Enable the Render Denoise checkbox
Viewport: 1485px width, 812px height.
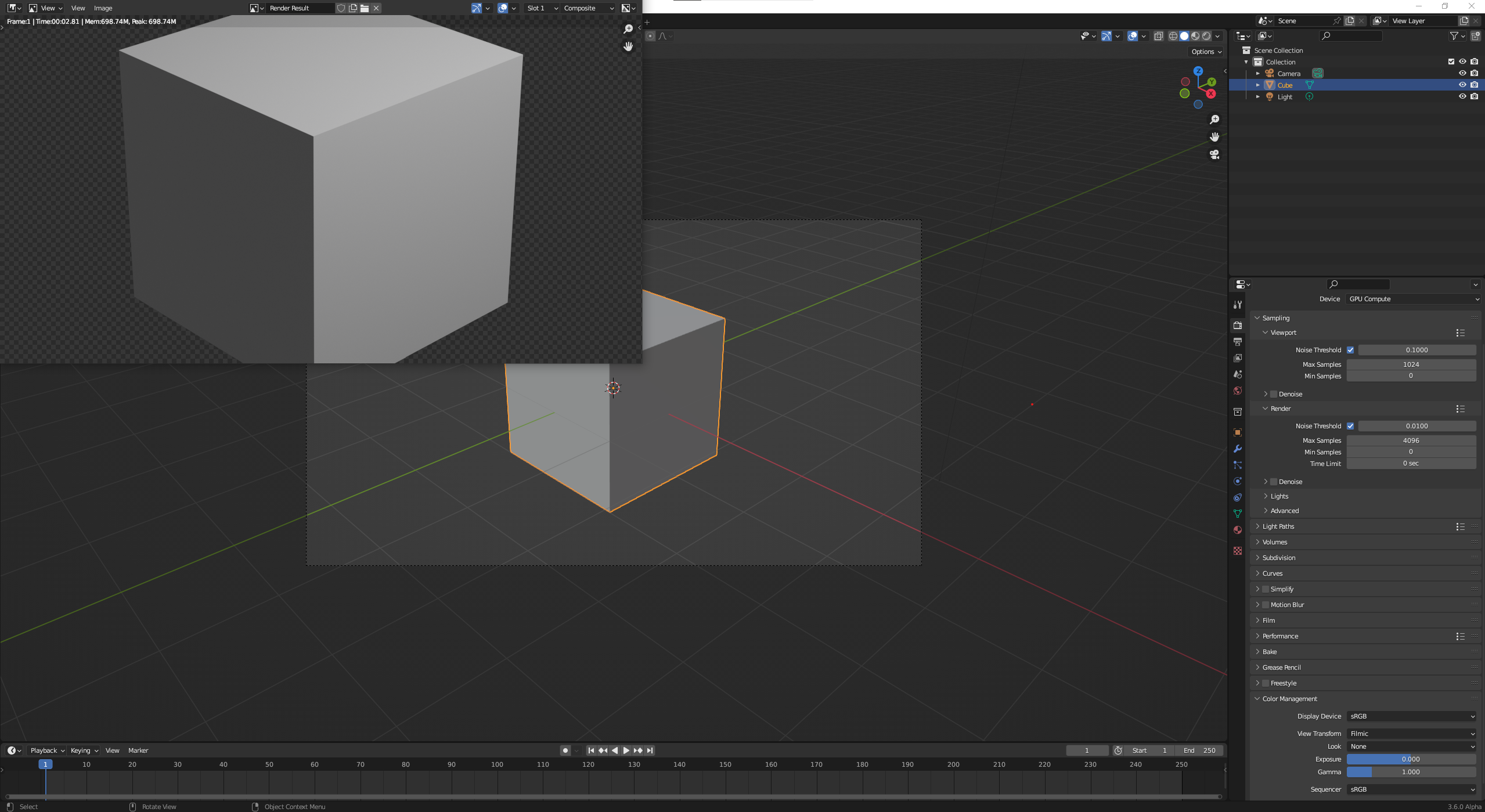click(1274, 482)
